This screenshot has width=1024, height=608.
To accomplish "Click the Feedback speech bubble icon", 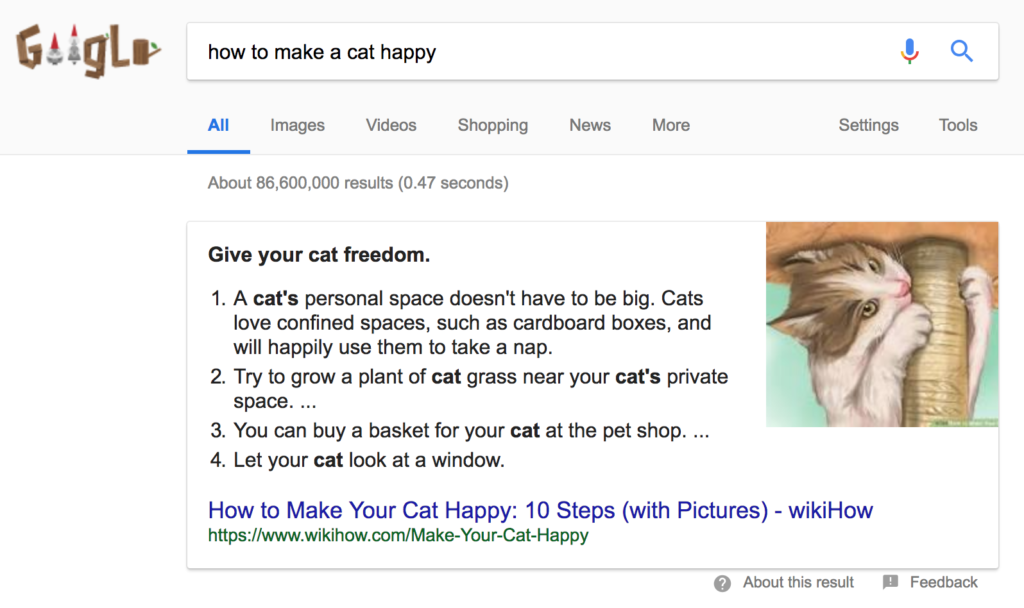I will coord(890,583).
